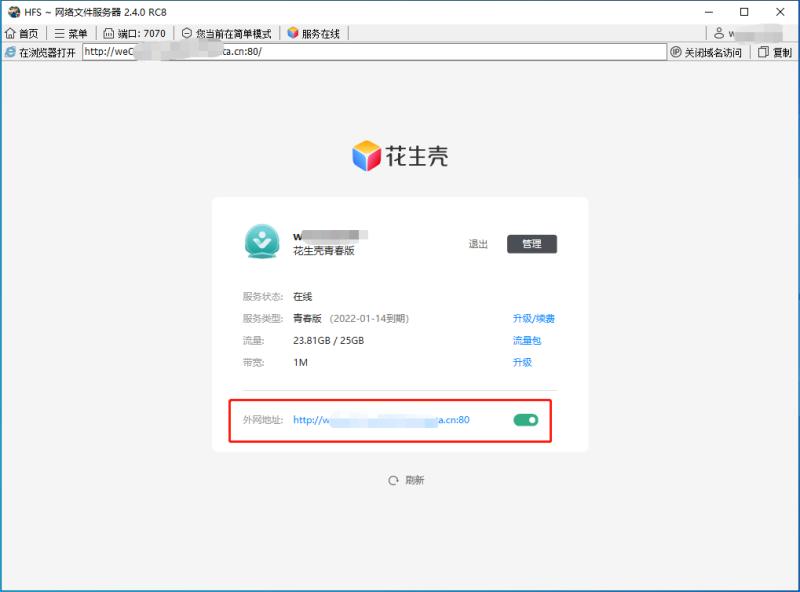Click the 在浏览器打开 browser icon

tap(10, 51)
